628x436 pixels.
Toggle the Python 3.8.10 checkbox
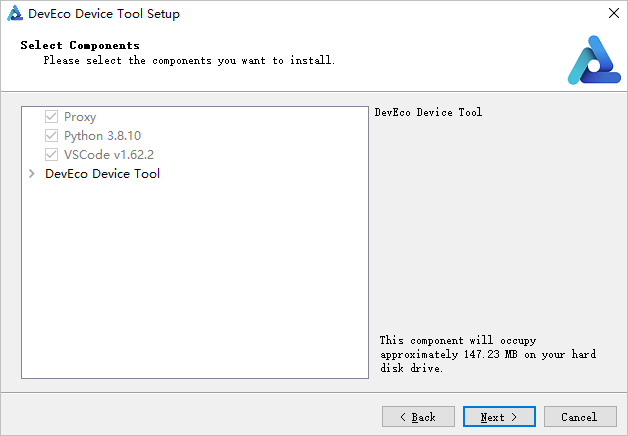click(x=52, y=136)
